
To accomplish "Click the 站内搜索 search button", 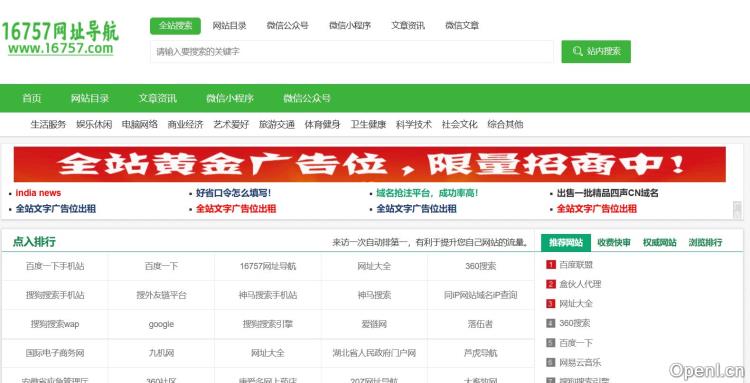I will (x=596, y=52).
